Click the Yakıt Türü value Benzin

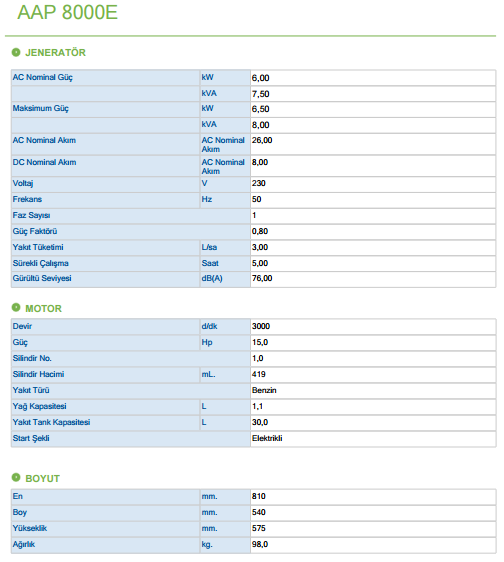(264, 390)
